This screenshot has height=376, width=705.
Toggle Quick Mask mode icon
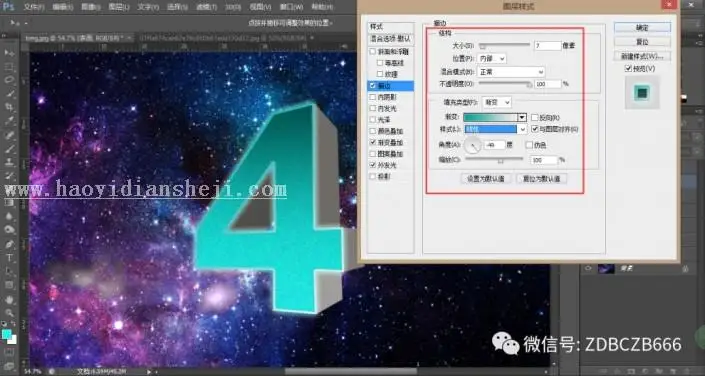pos(9,353)
